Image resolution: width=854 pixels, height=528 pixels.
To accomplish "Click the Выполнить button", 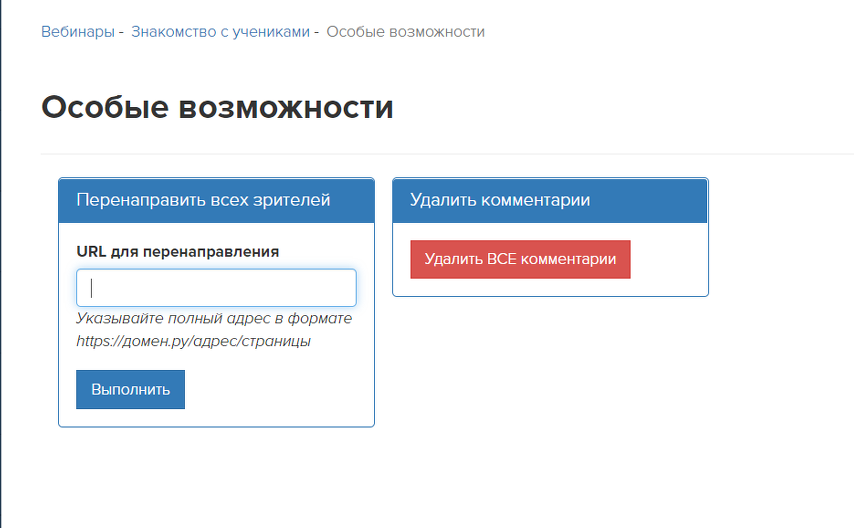I will point(131,390).
